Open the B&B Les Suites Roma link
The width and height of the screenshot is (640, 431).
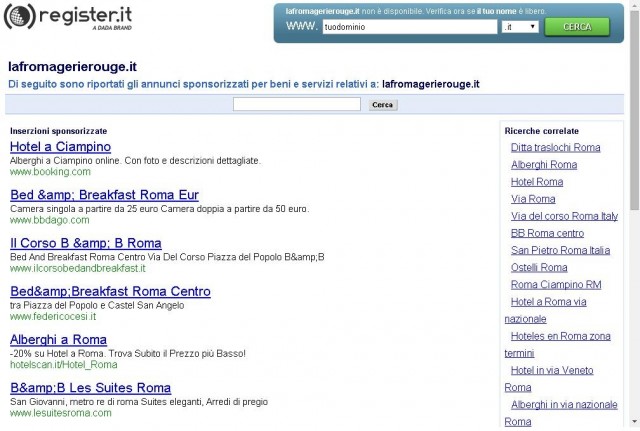pyautogui.click(x=91, y=387)
